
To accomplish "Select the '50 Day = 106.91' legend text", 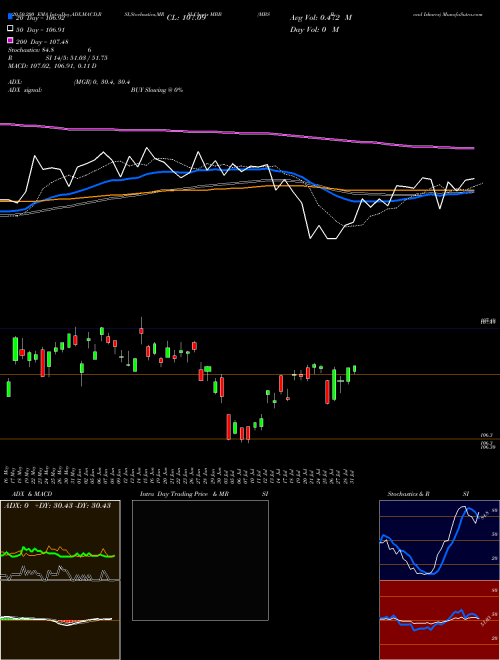I will click(x=40, y=30).
